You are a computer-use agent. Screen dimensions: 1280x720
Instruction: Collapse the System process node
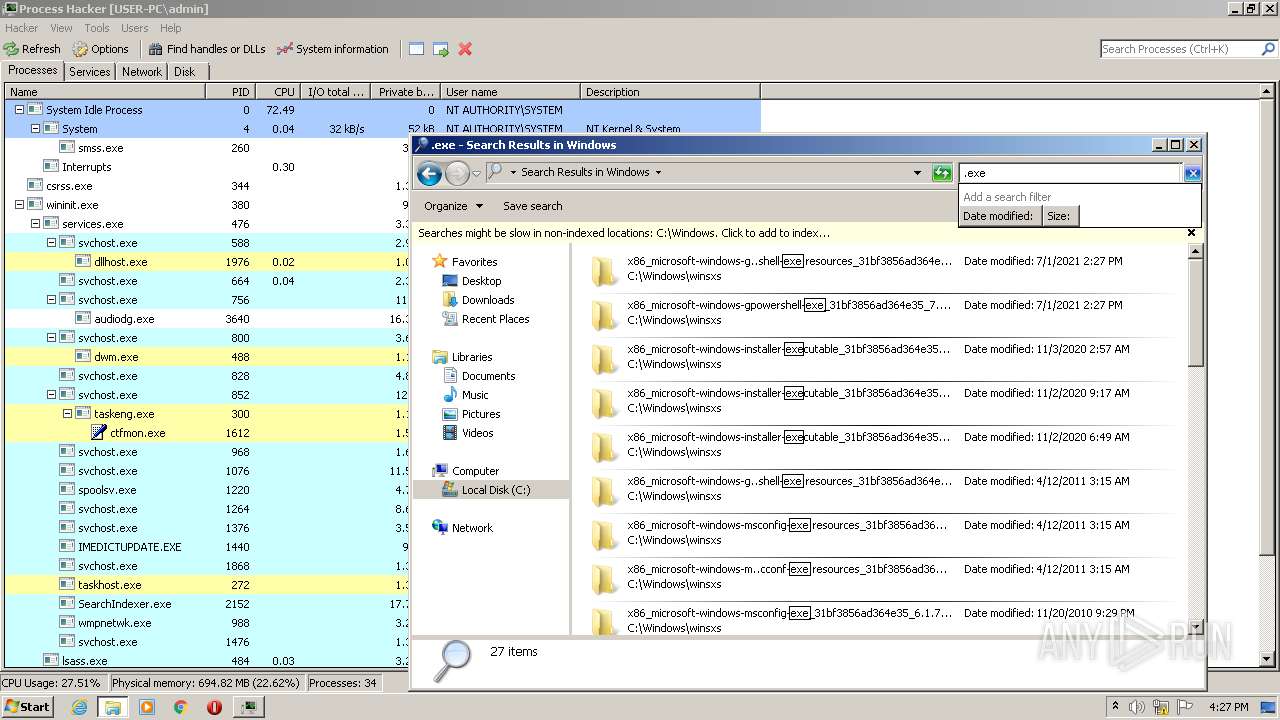click(35, 129)
